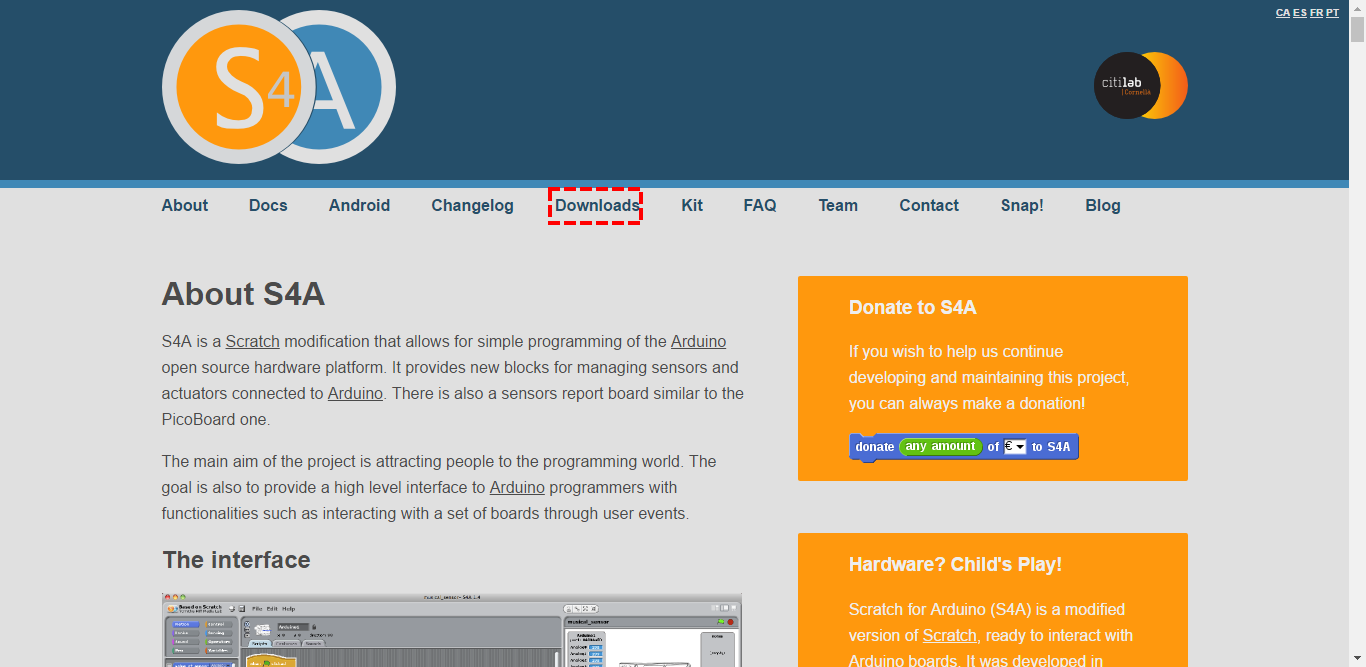Select the About navigation item
The image size is (1366, 667).
(x=184, y=205)
